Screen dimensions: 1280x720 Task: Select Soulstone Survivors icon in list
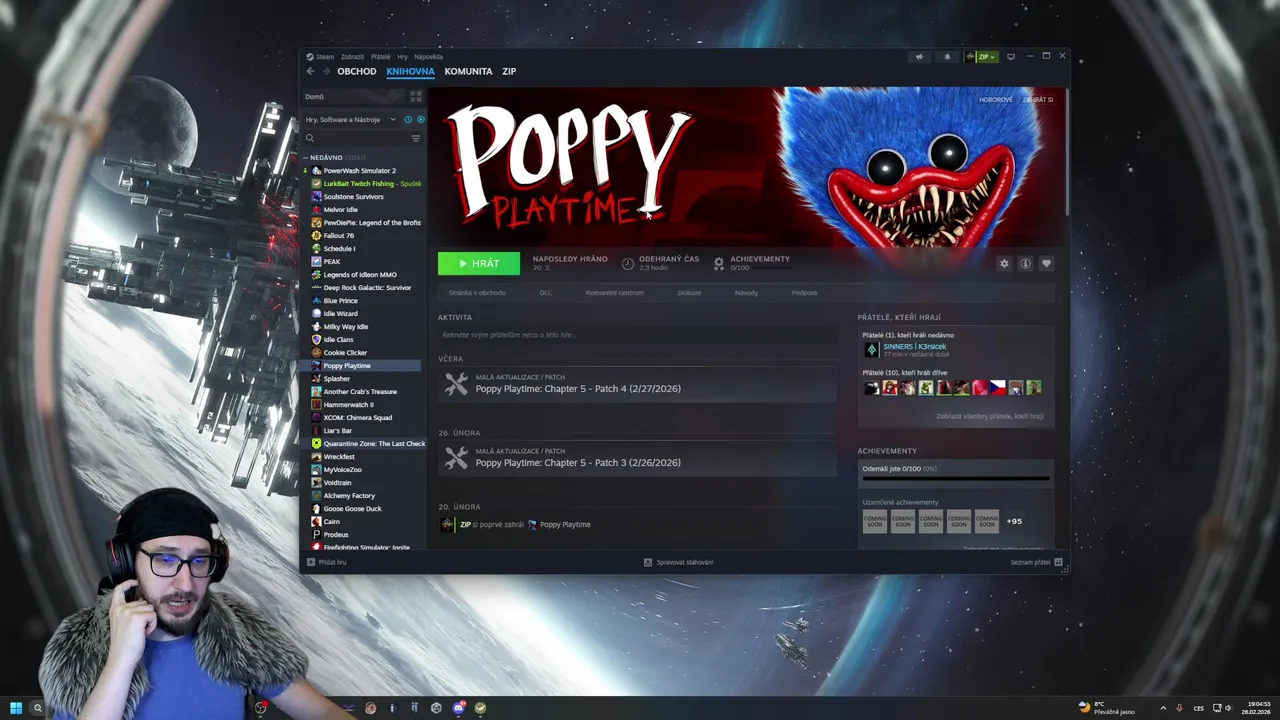pos(316,197)
